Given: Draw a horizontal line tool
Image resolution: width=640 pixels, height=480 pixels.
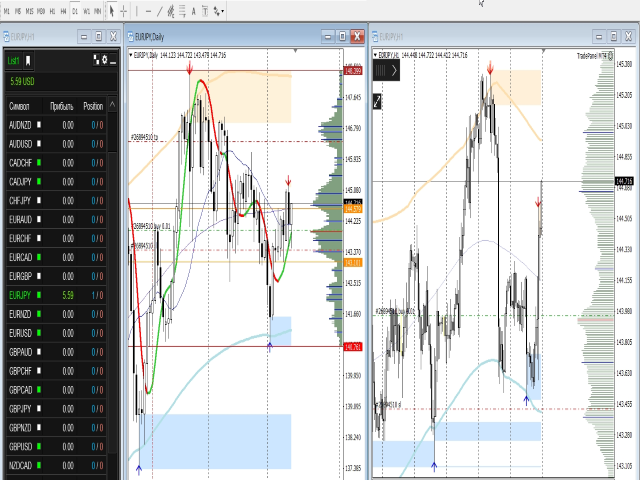Looking at the screenshot, I should 148,11.
